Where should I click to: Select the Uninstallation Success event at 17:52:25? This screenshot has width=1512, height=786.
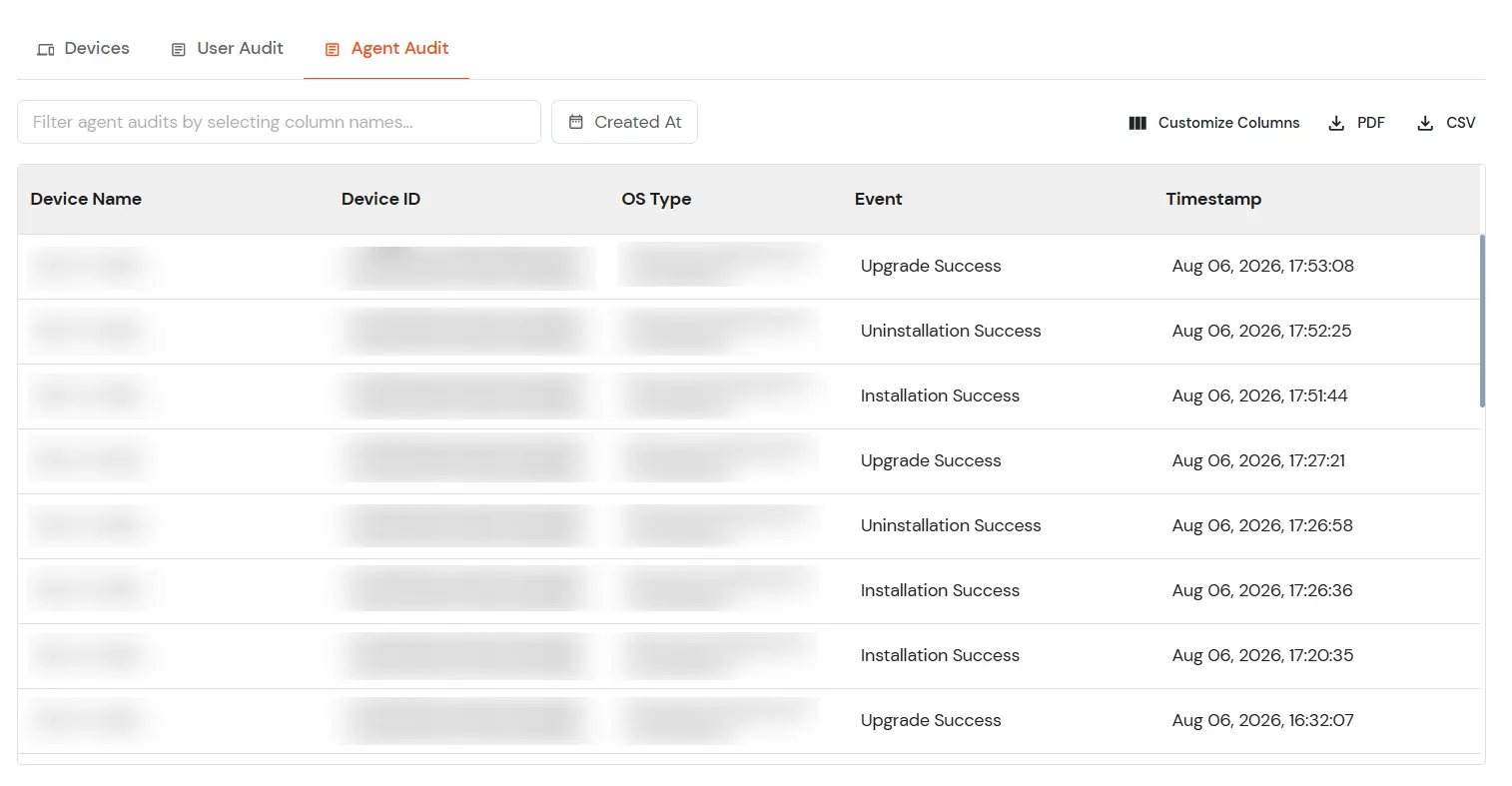[951, 331]
